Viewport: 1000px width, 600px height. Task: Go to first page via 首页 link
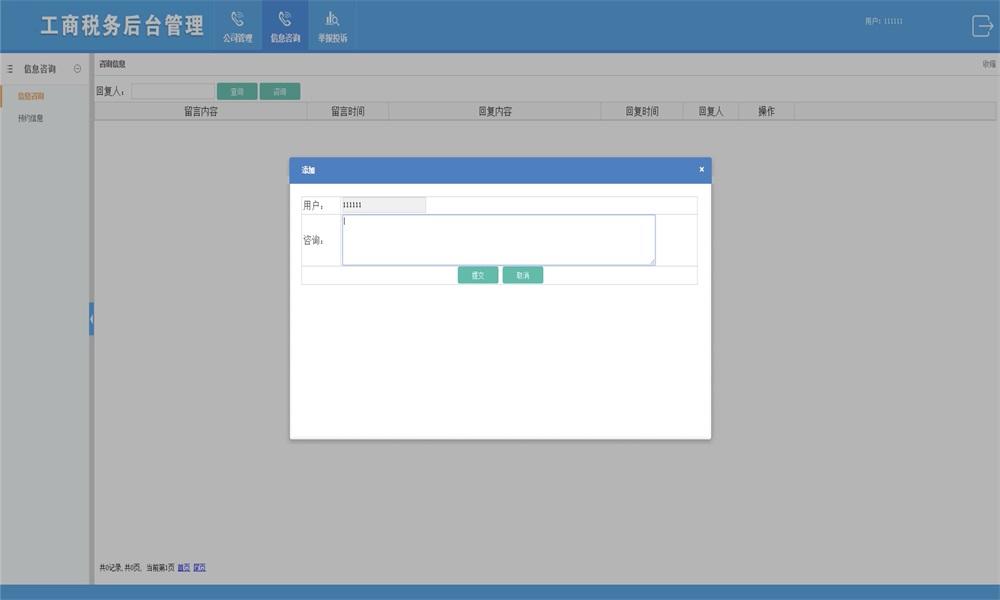(x=183, y=568)
